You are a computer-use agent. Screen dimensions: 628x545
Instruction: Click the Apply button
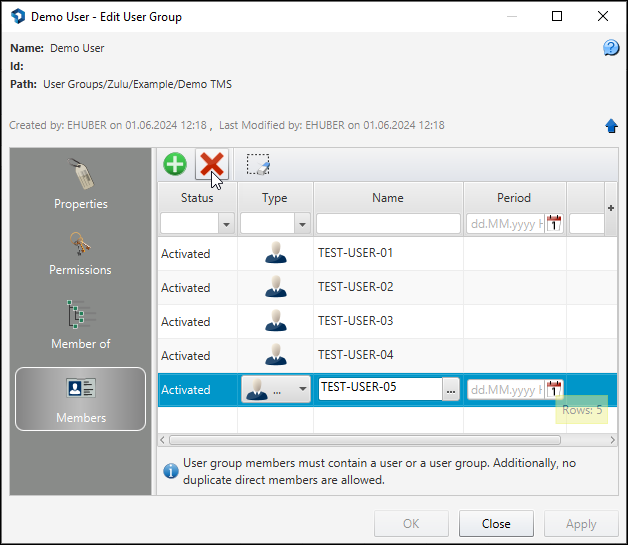pyautogui.click(x=581, y=524)
